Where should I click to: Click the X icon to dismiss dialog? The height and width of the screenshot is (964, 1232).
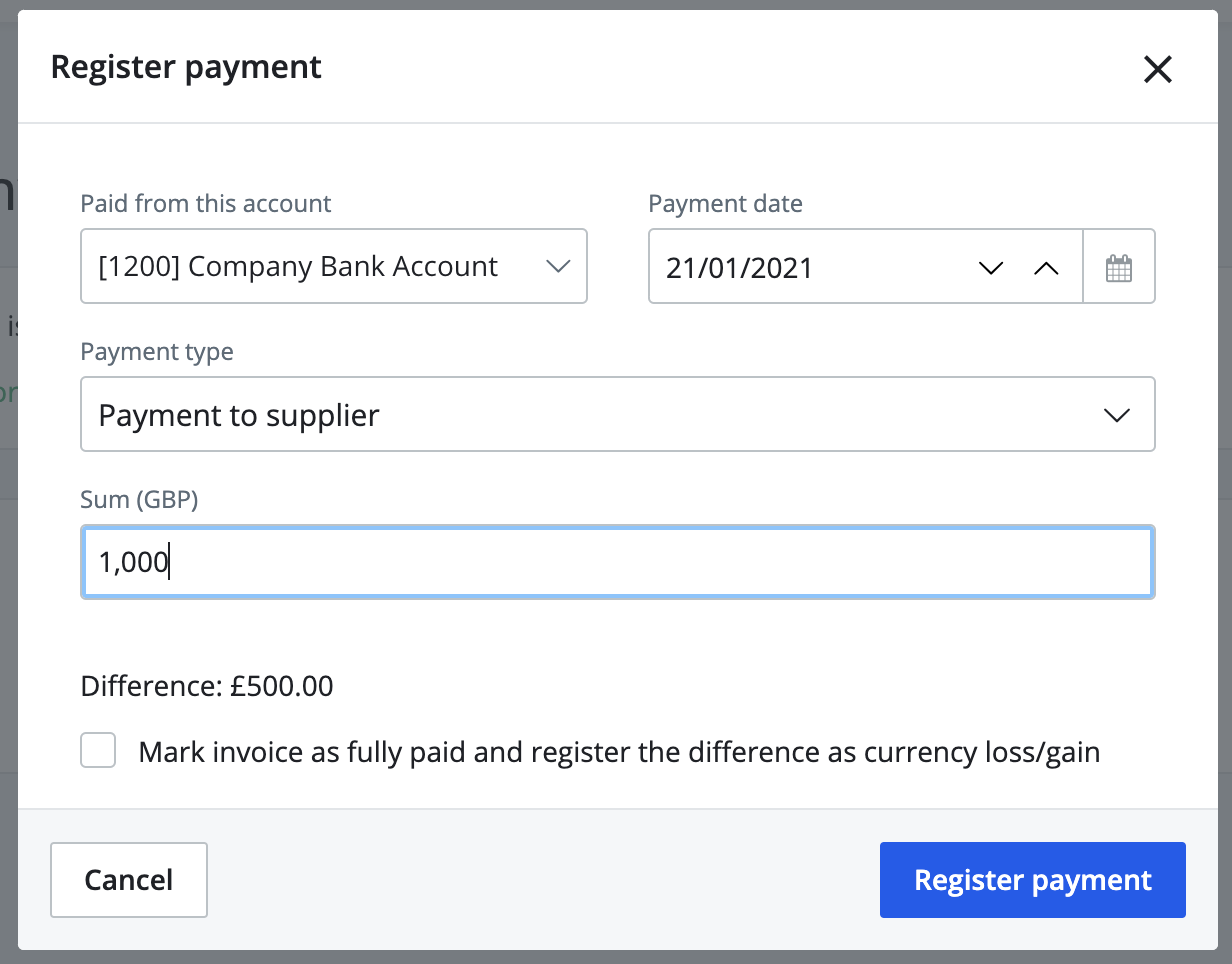click(x=1157, y=69)
